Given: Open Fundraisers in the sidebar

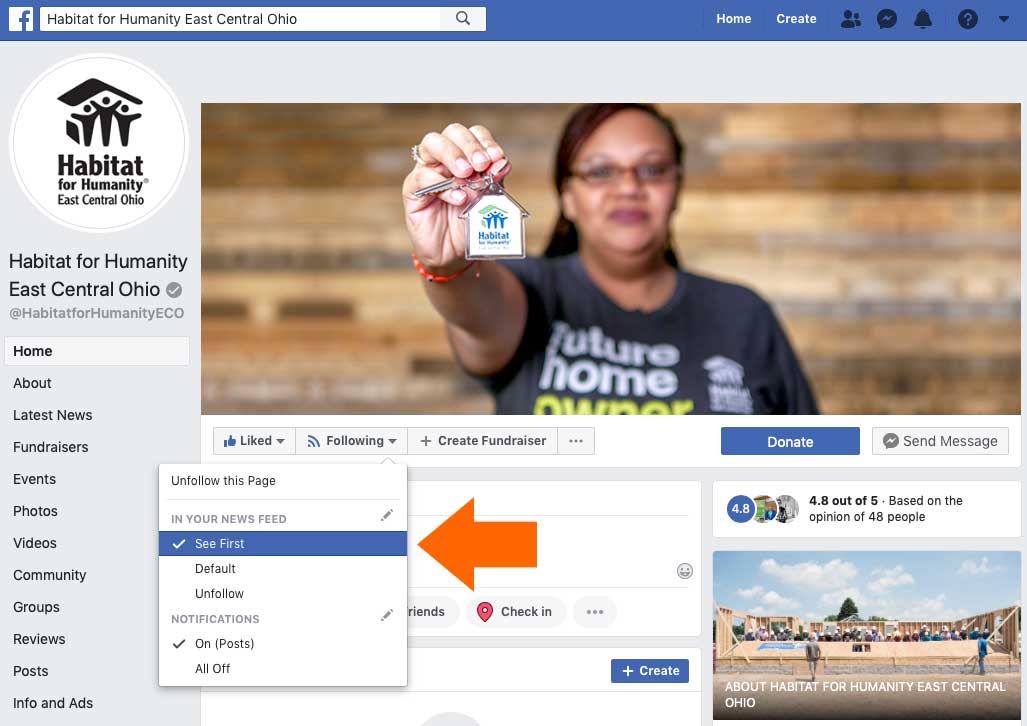Looking at the screenshot, I should [97, 447].
